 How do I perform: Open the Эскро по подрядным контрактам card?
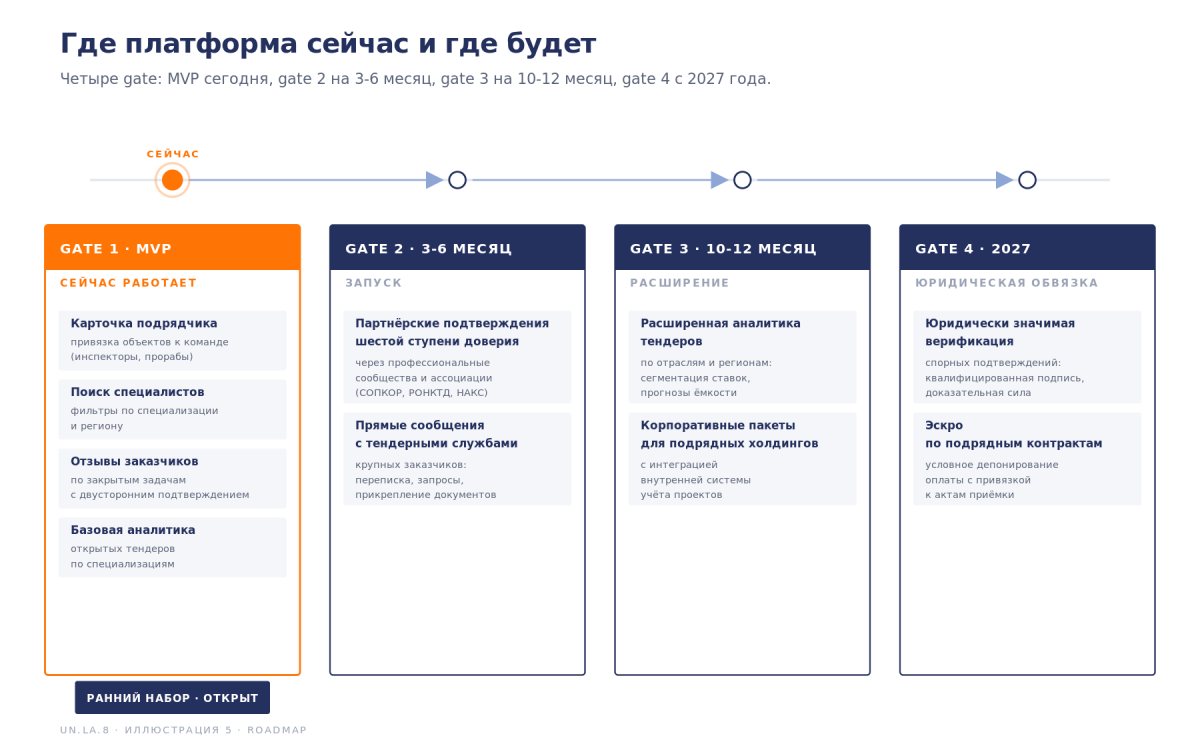[1027, 459]
